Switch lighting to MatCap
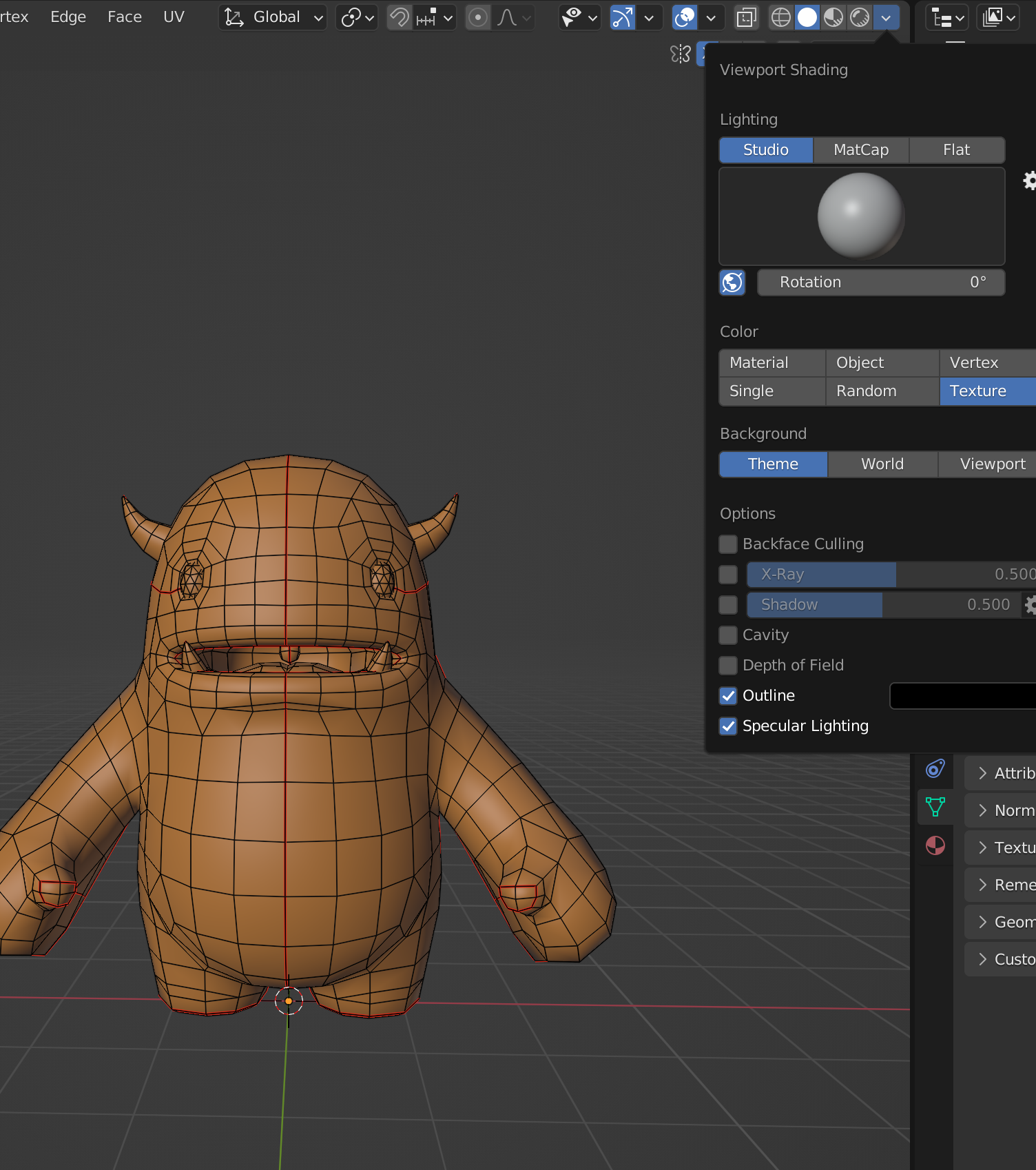1036x1170 pixels. 861,150
